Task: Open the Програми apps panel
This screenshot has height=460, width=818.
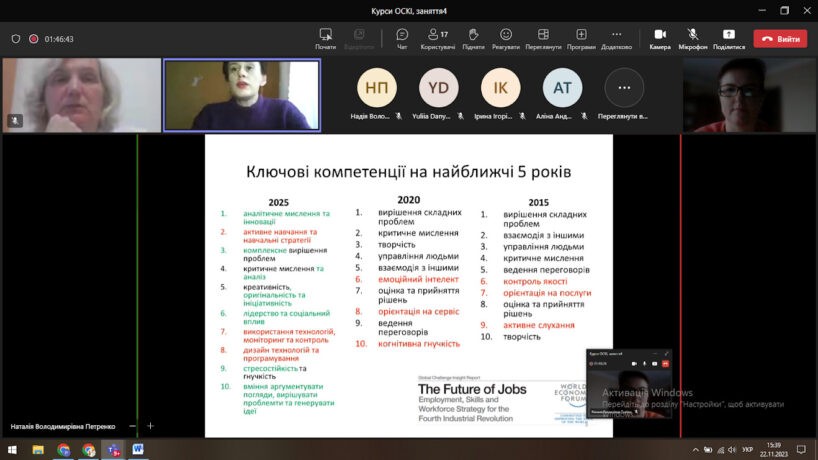Action: point(581,38)
